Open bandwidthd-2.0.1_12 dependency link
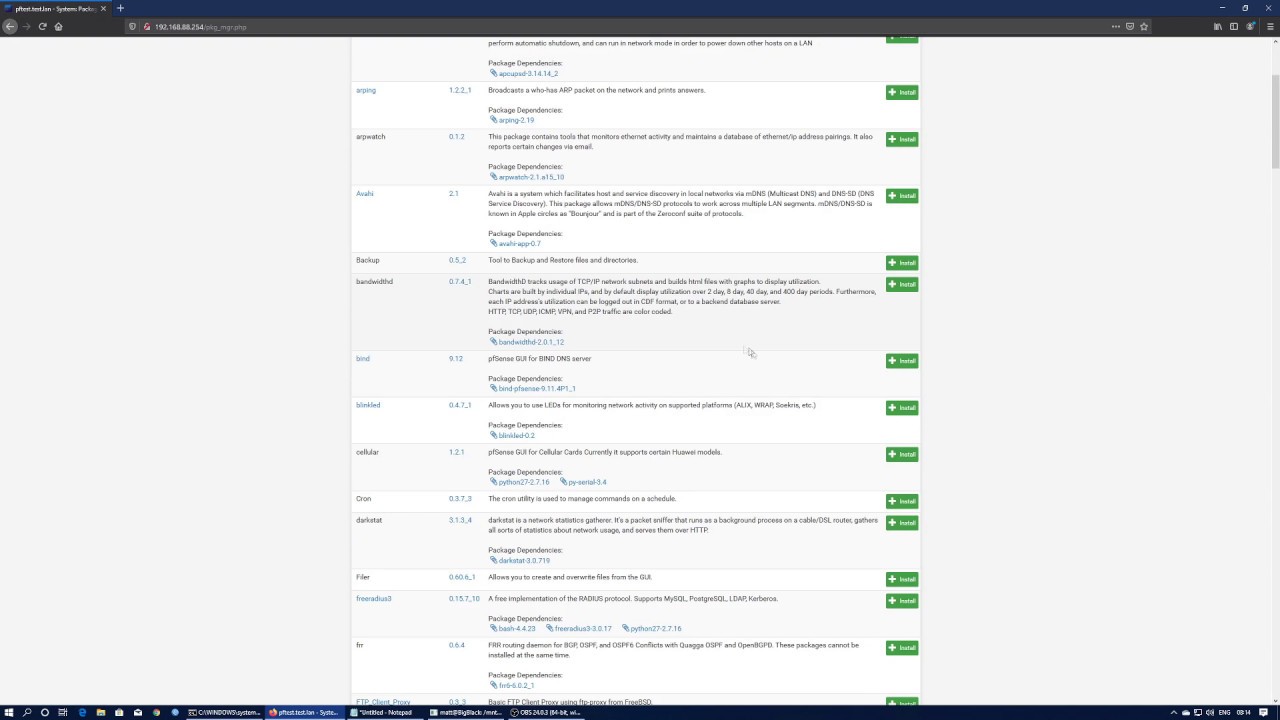Viewport: 1280px width, 720px height. pyautogui.click(x=527, y=342)
